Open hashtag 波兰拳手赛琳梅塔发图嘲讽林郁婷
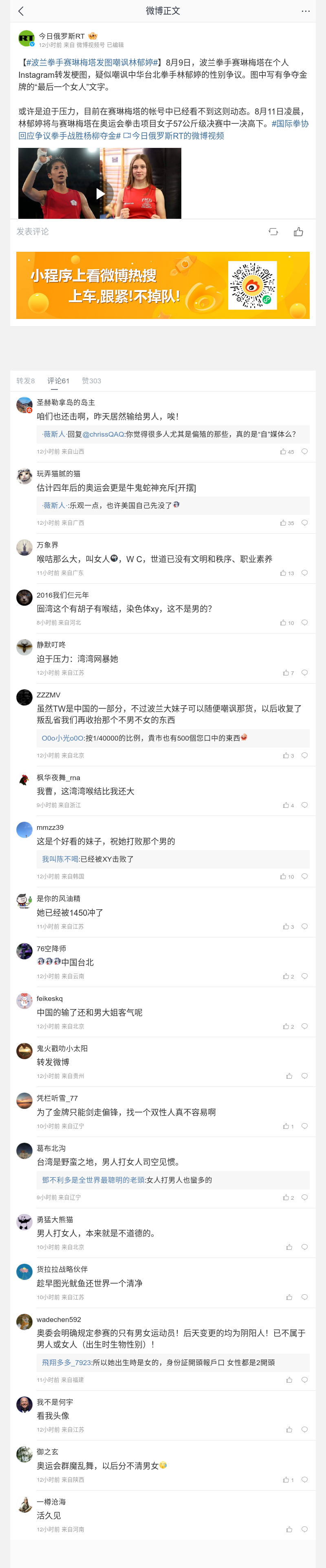 pyautogui.click(x=91, y=63)
